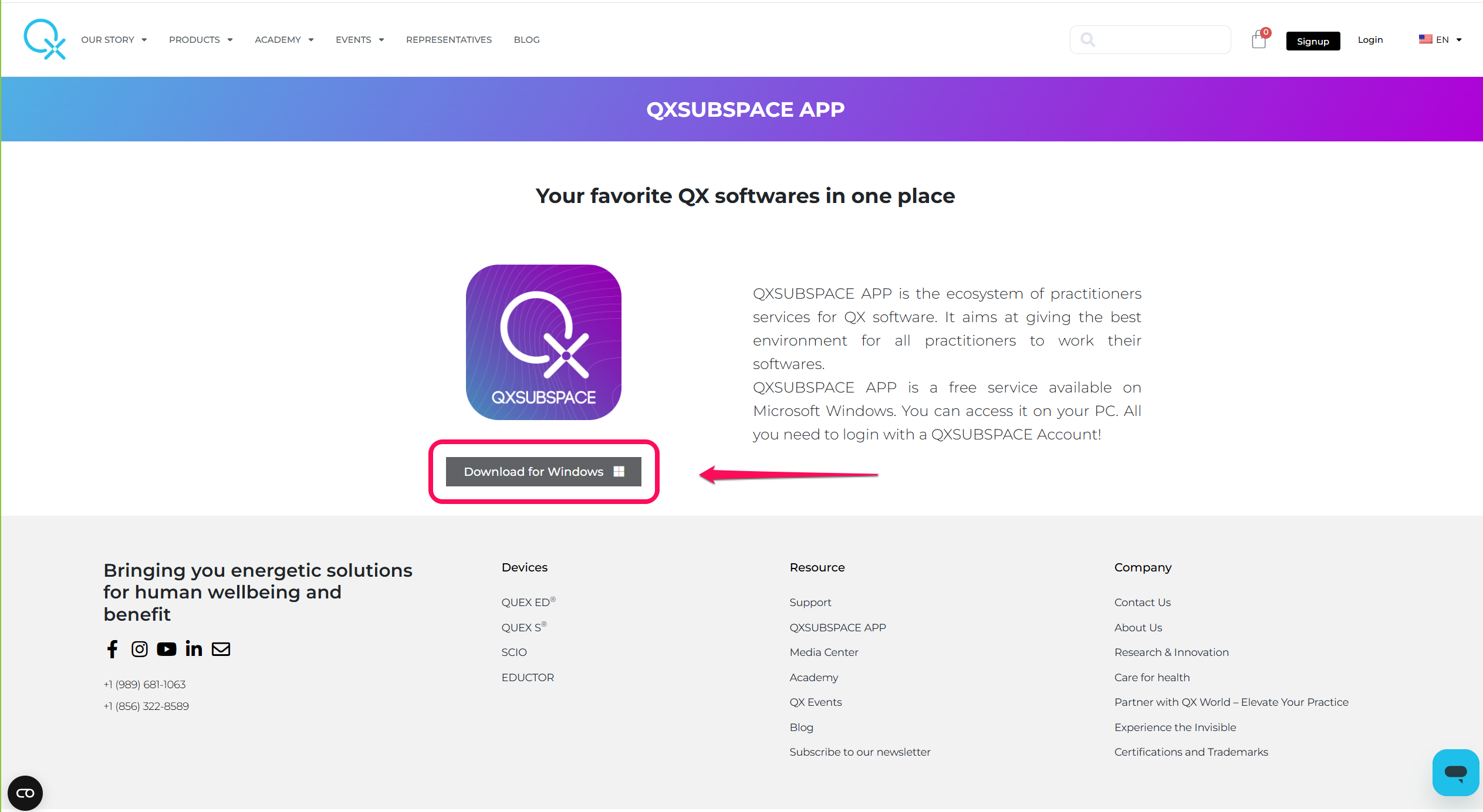Open the Instagram social icon

coord(140,649)
